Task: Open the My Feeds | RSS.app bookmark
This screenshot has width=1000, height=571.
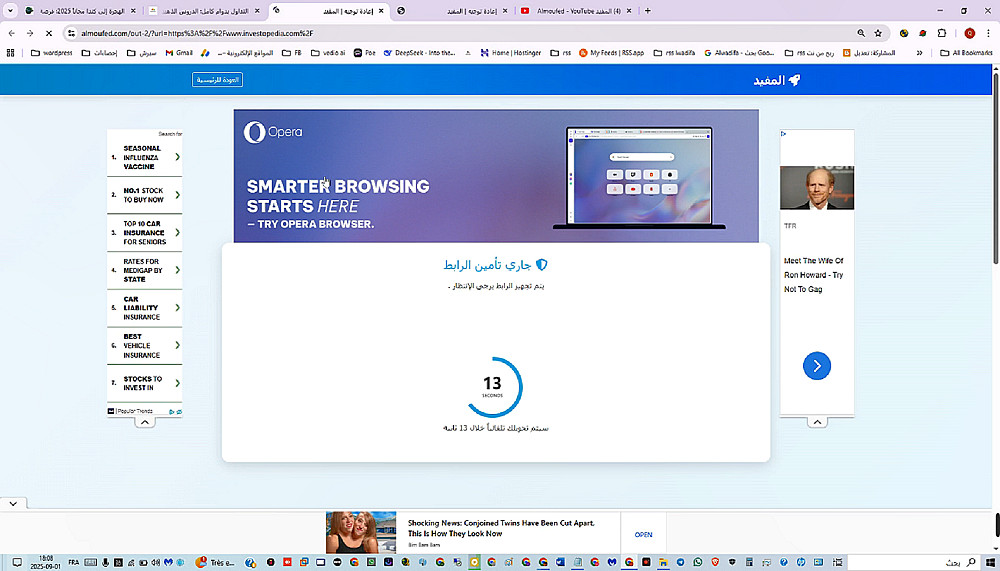Action: pos(612,53)
